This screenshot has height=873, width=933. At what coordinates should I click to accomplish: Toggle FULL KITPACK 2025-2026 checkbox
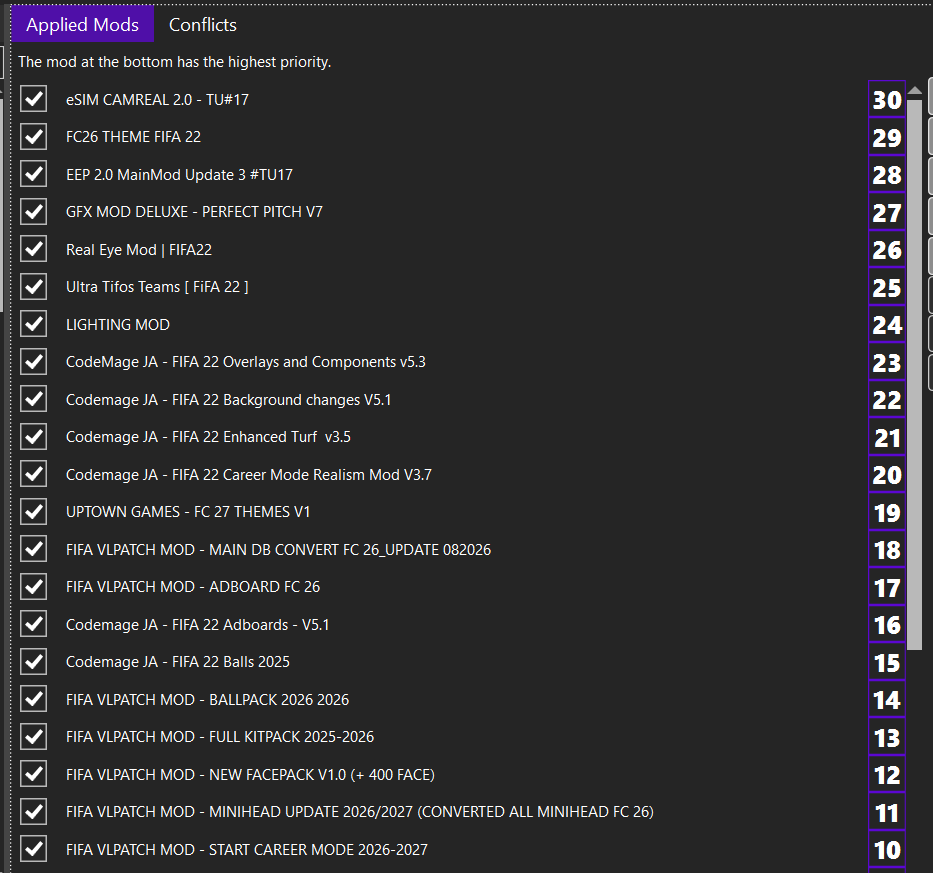pyautogui.click(x=33, y=736)
